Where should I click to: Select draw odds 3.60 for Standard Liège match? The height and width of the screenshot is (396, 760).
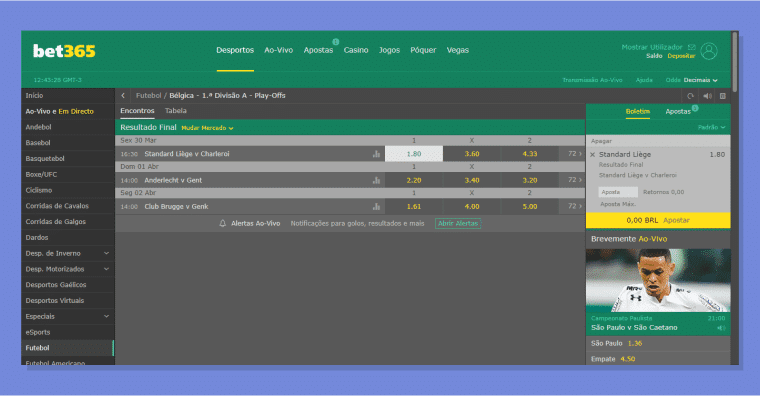[472, 154]
